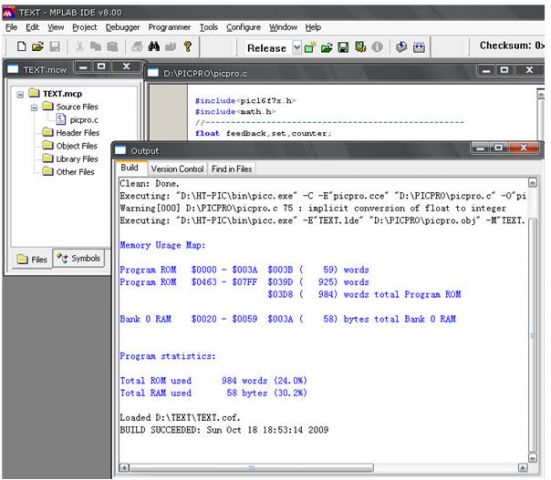Click the Output pane horizontal scrollbar thumb
The image size is (551, 480).
click(x=252, y=468)
